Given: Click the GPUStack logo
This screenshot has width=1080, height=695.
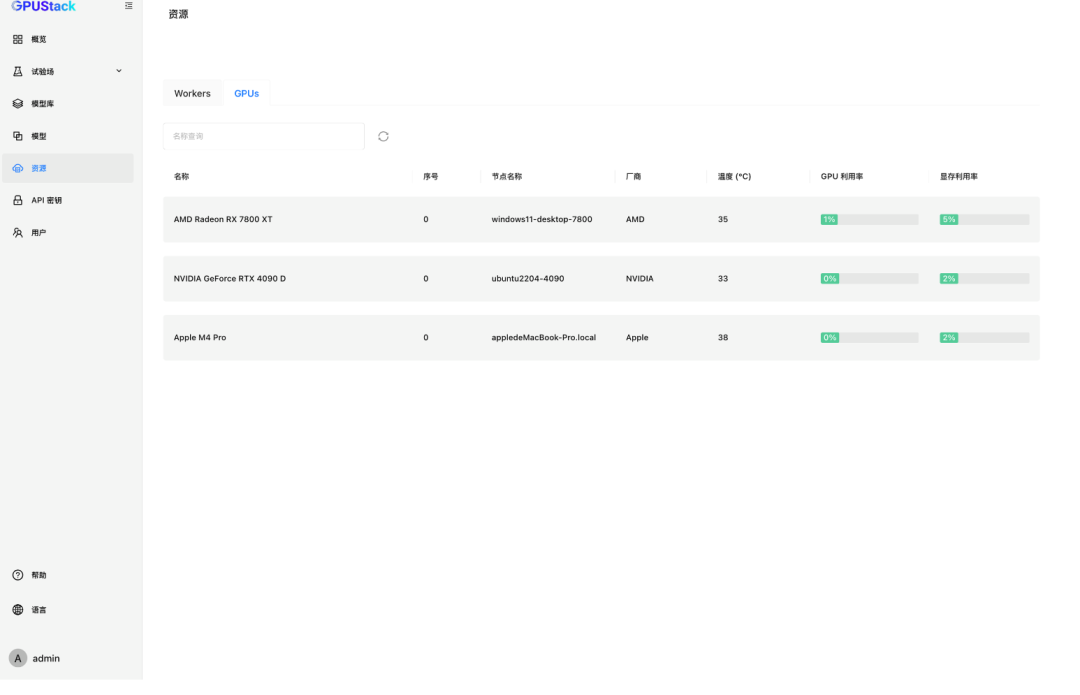Looking at the screenshot, I should coord(44,7).
